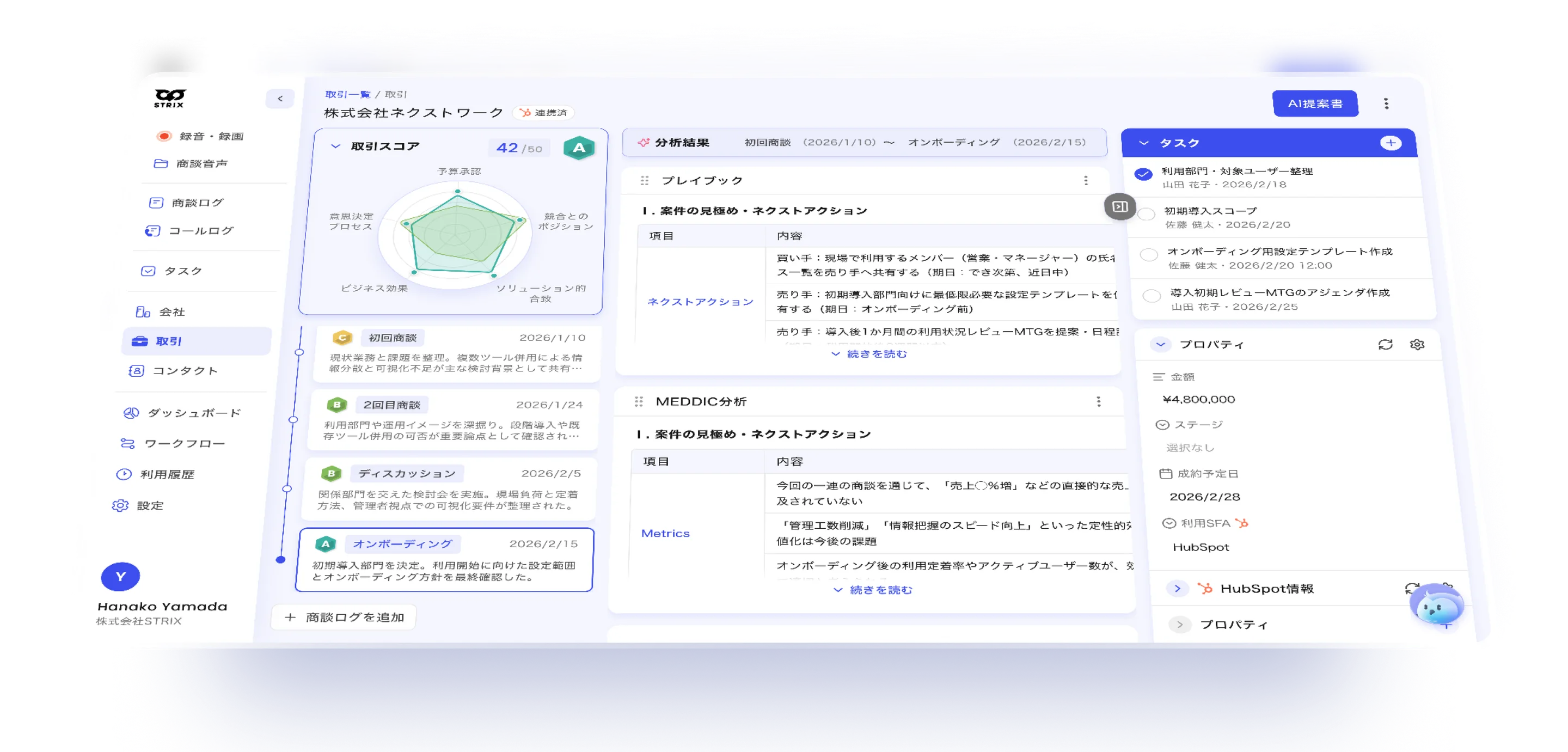This screenshot has width=1568, height=752.
Task: Click the 利用履歴 clock icon
Action: (x=124, y=474)
